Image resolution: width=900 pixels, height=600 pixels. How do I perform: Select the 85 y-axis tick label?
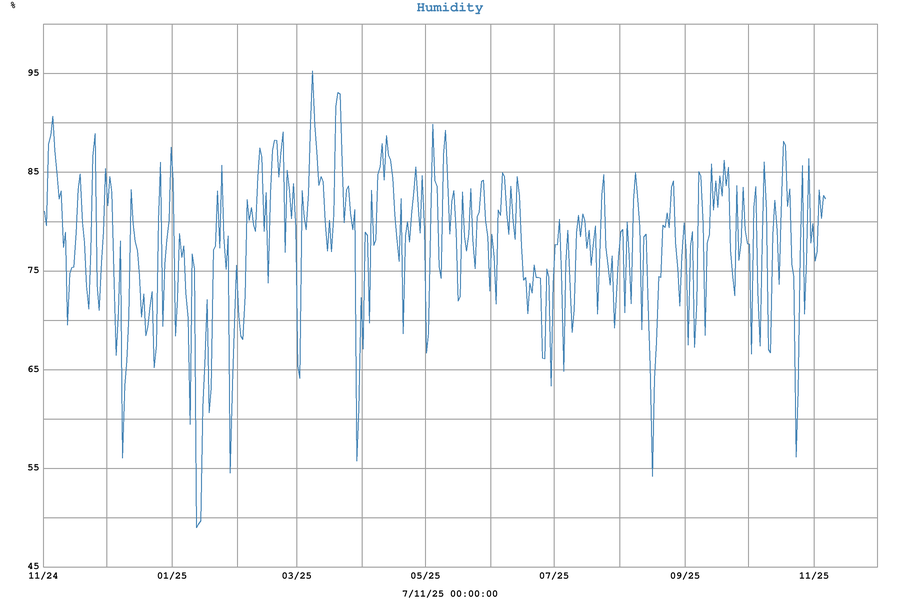coord(33,172)
